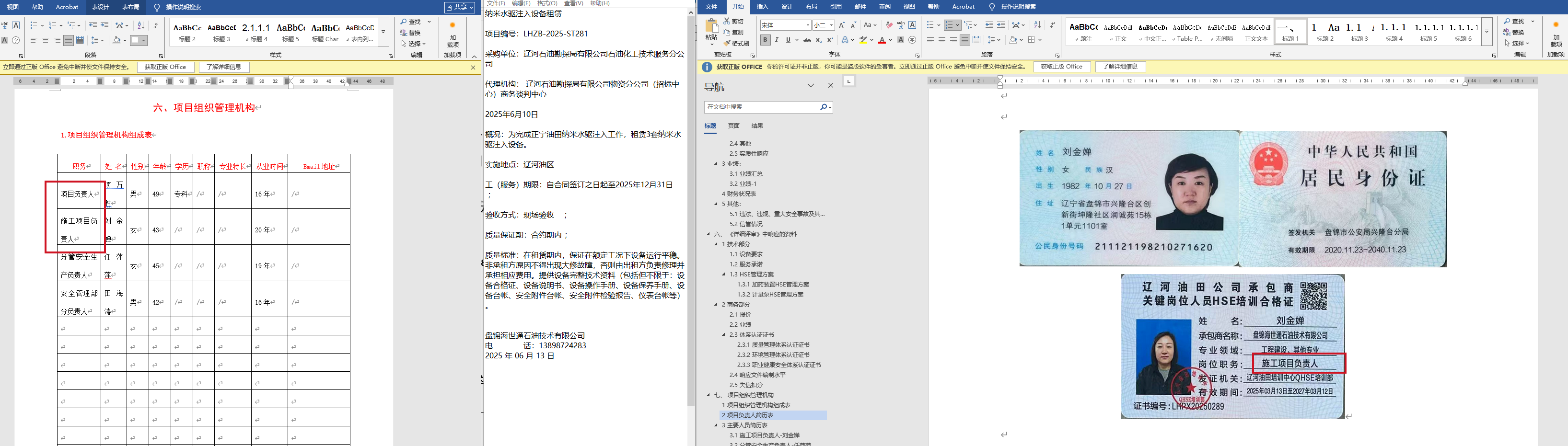Click the enclosed character (字) icon in right window

click(912, 40)
